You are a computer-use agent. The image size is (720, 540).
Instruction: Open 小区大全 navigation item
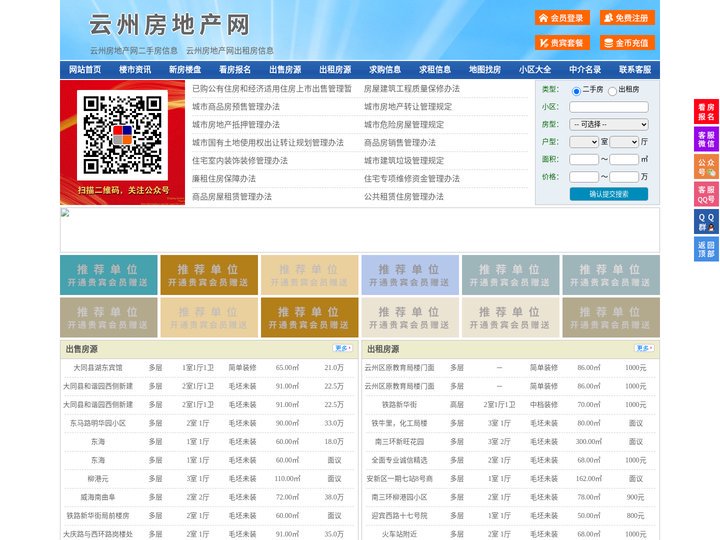(535, 70)
